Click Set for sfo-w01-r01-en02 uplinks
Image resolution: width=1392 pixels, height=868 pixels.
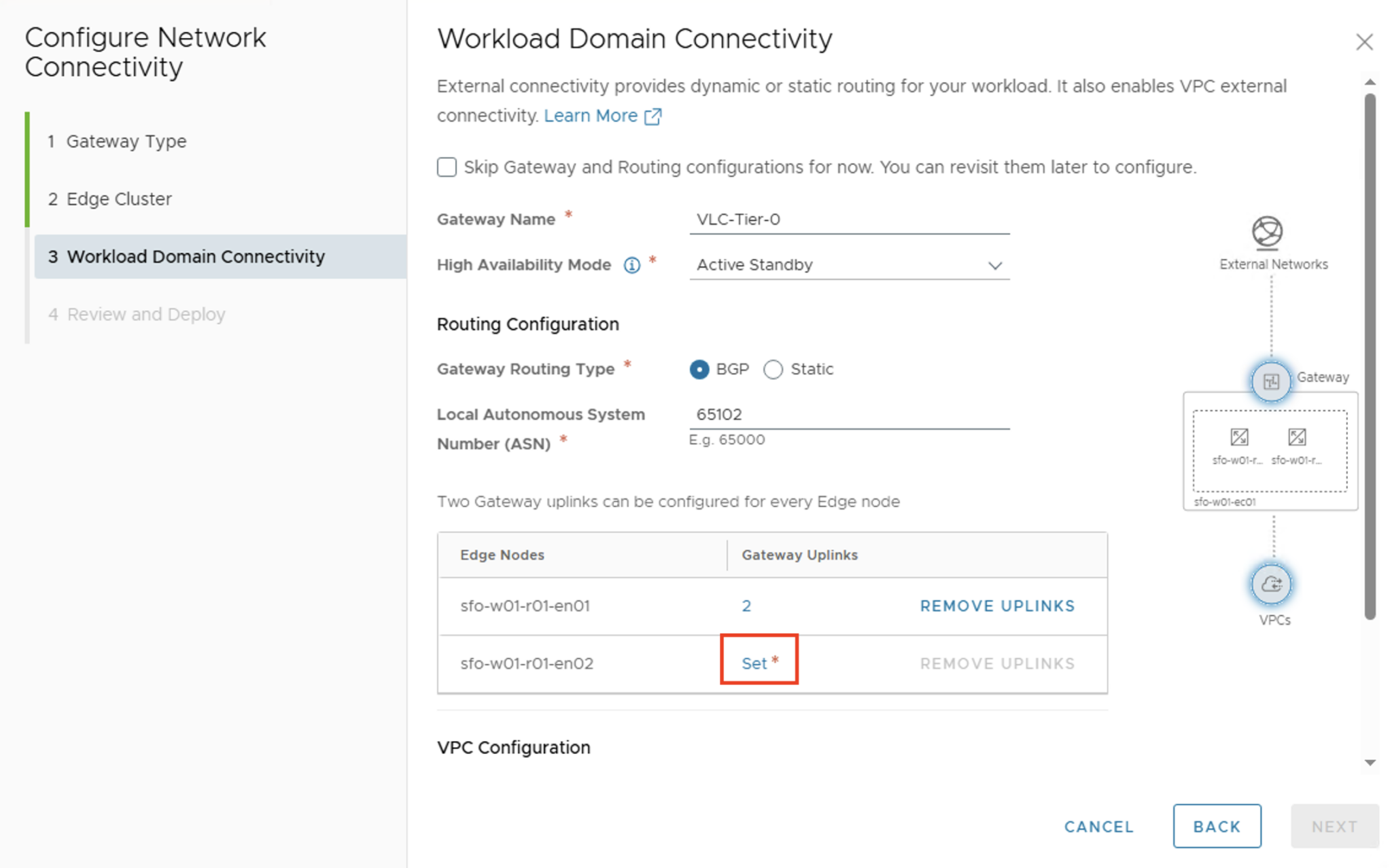[x=753, y=663]
